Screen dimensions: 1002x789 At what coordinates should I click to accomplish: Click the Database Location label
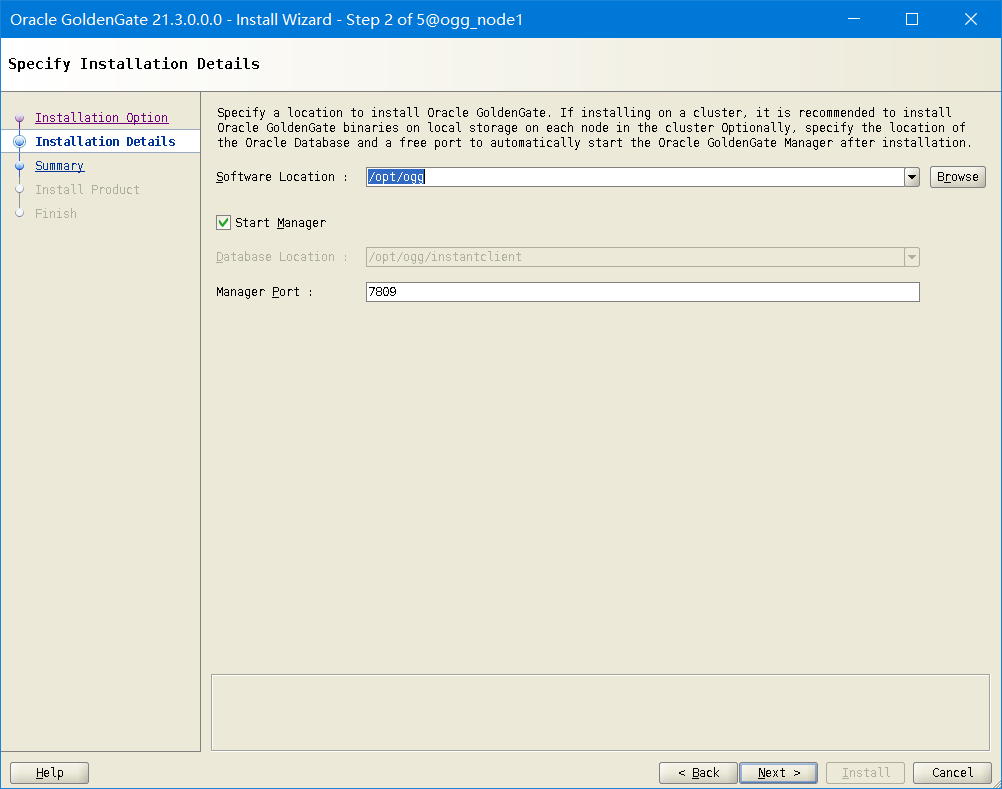click(x=281, y=257)
